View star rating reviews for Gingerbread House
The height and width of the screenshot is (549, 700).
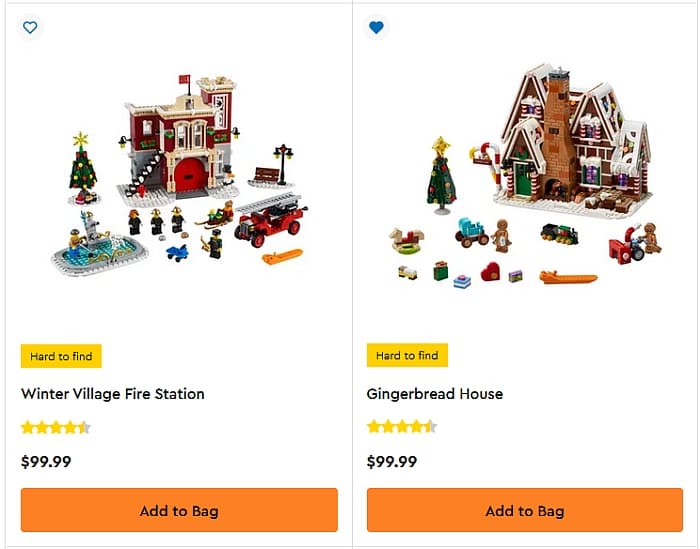(x=402, y=427)
